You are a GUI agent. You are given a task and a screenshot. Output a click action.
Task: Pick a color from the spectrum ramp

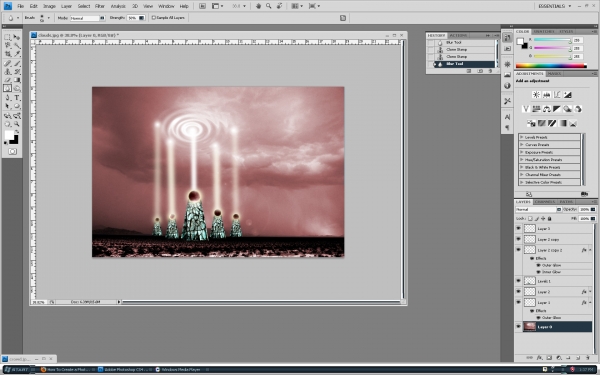[x=551, y=66]
